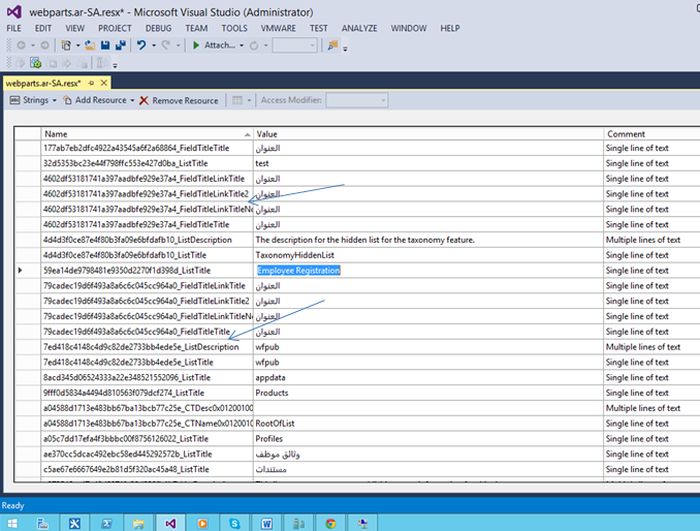
Task: Open the TOOLS menu
Action: (234, 29)
